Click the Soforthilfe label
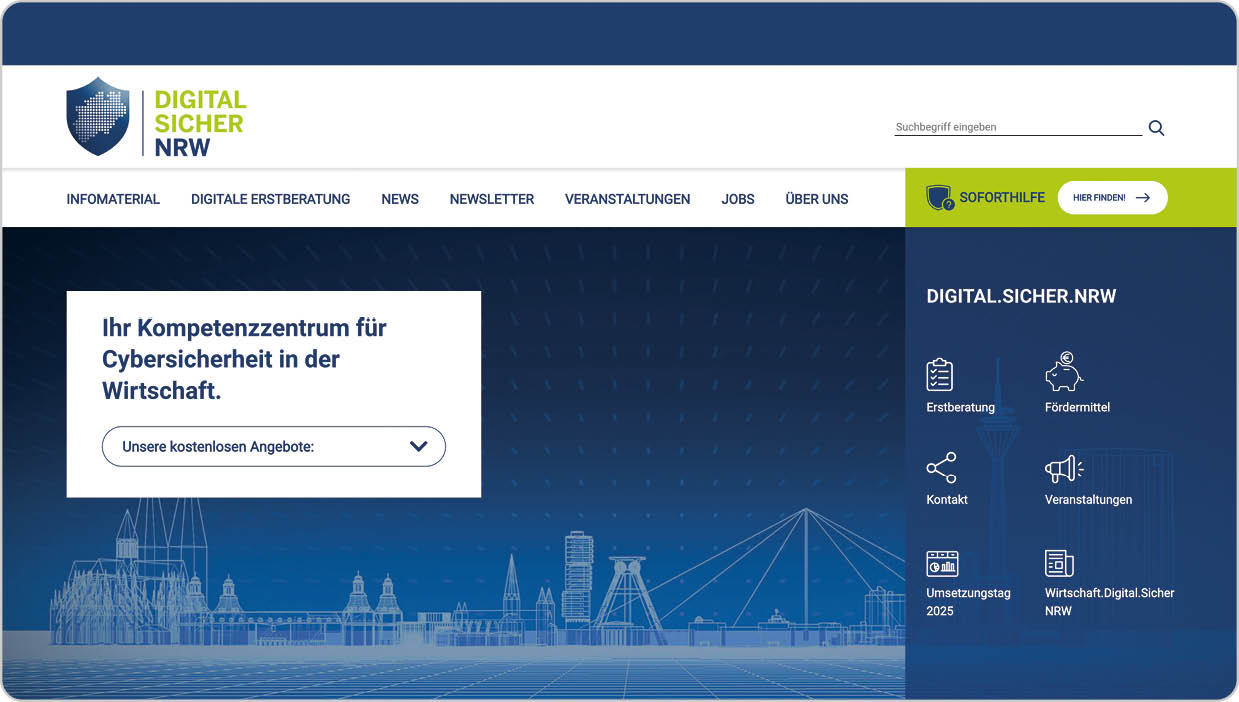Screen dimensions: 1239x702 pyautogui.click(x=1002, y=198)
